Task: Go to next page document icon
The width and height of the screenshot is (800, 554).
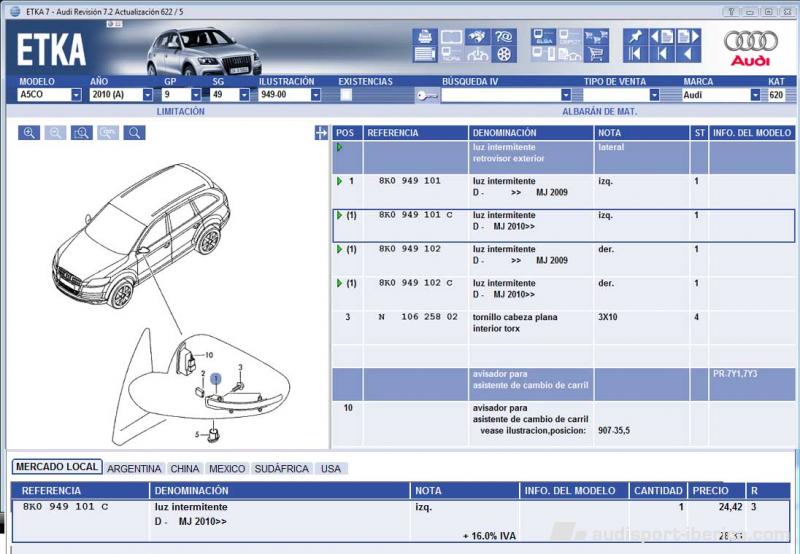Action: (688, 37)
